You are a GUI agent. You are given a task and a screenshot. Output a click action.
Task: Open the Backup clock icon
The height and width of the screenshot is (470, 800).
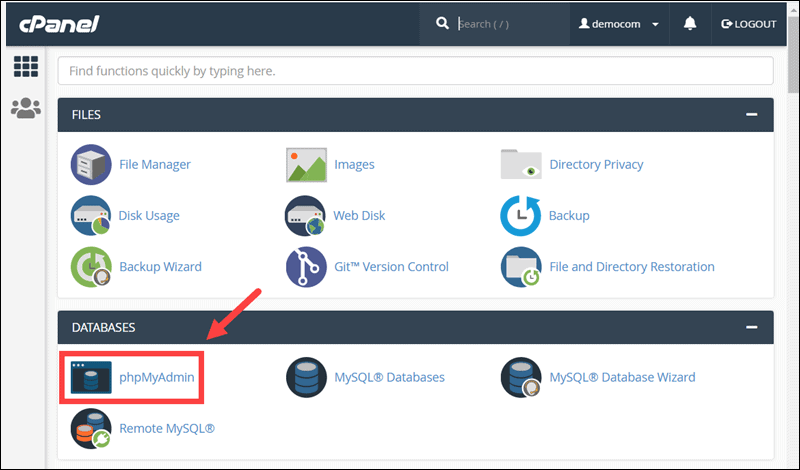click(x=520, y=215)
